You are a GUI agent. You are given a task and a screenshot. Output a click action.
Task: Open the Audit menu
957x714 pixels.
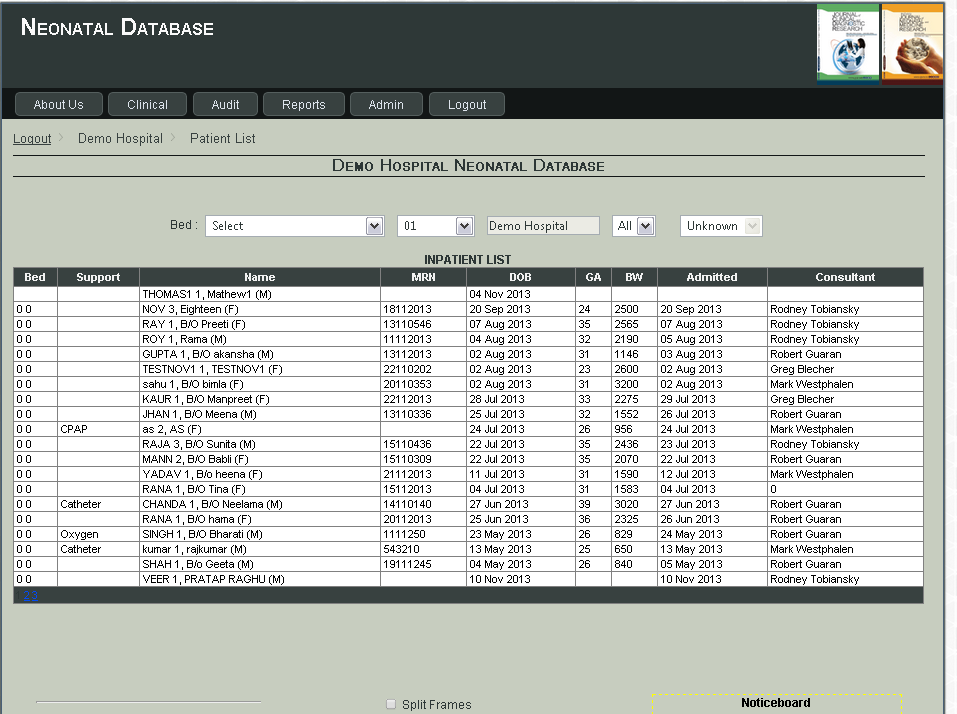click(225, 104)
